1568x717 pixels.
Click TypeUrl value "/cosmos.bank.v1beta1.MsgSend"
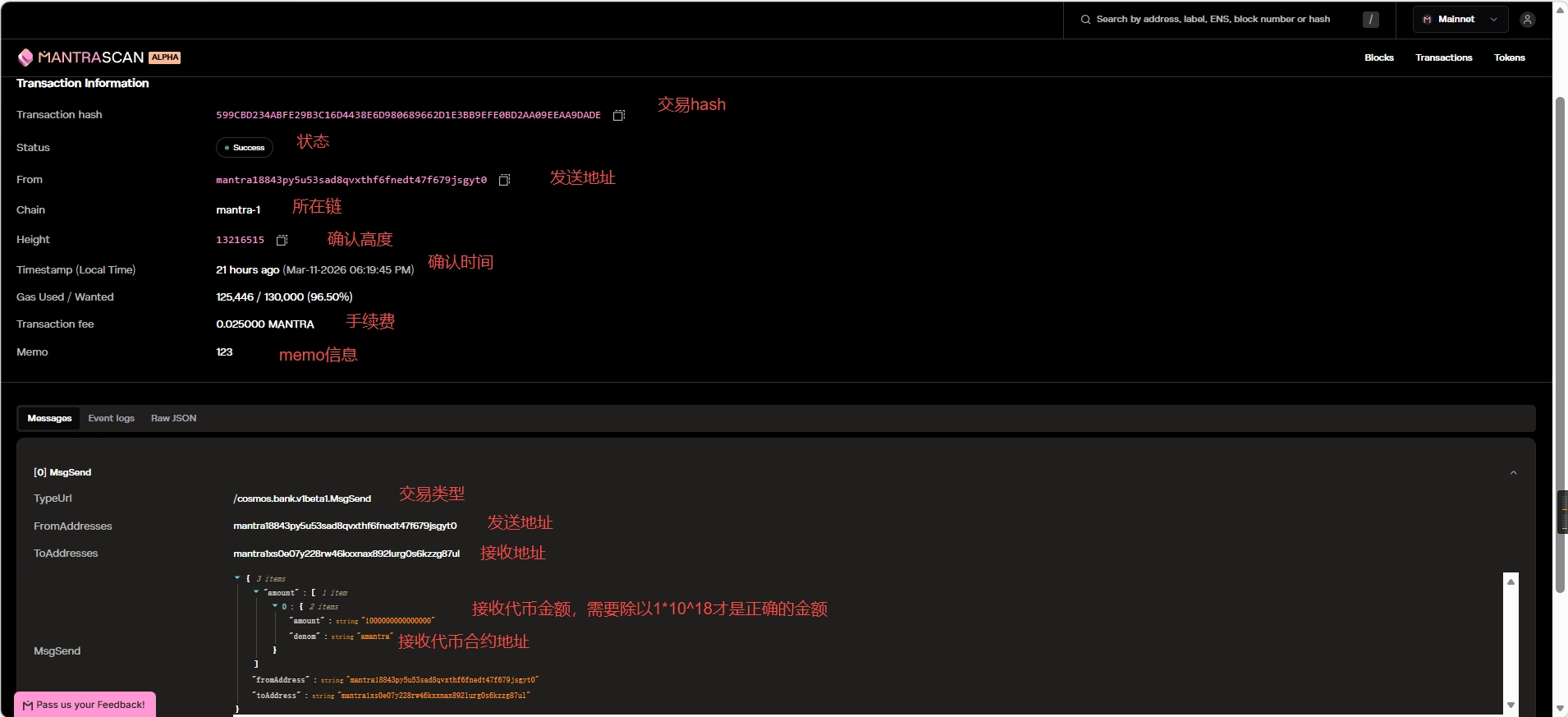302,499
